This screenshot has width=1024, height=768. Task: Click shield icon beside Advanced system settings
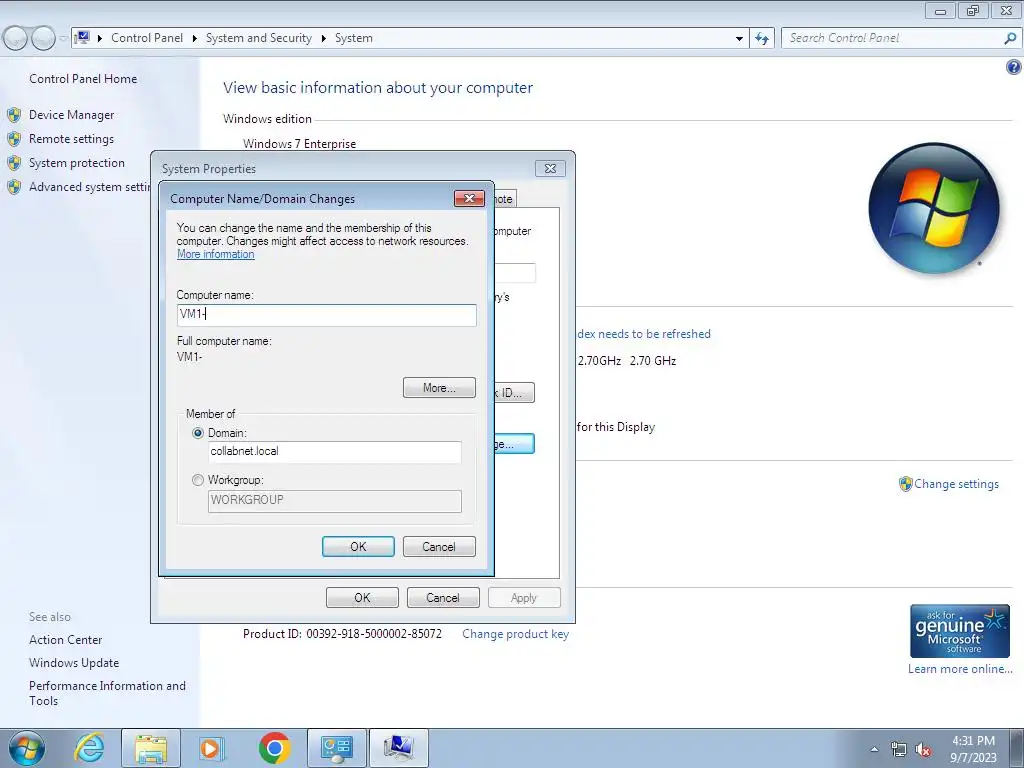(14, 187)
